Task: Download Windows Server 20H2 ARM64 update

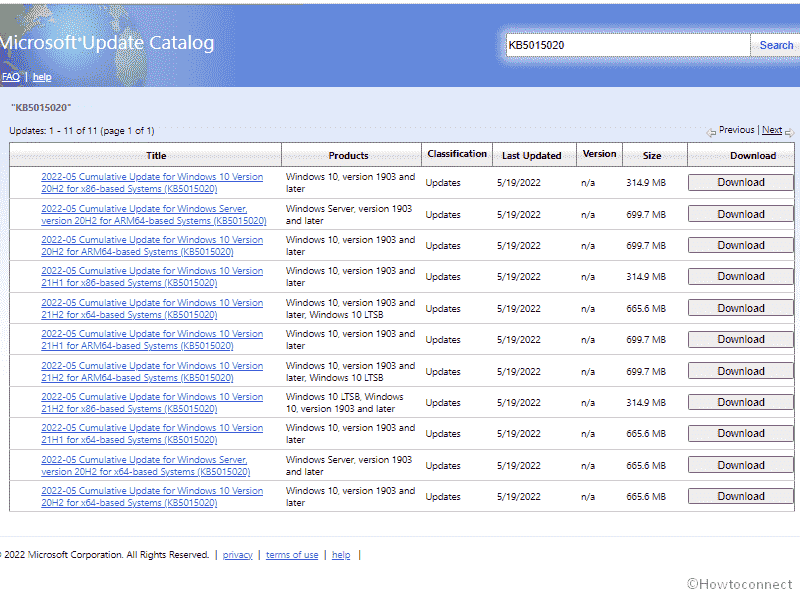Action: tap(740, 214)
